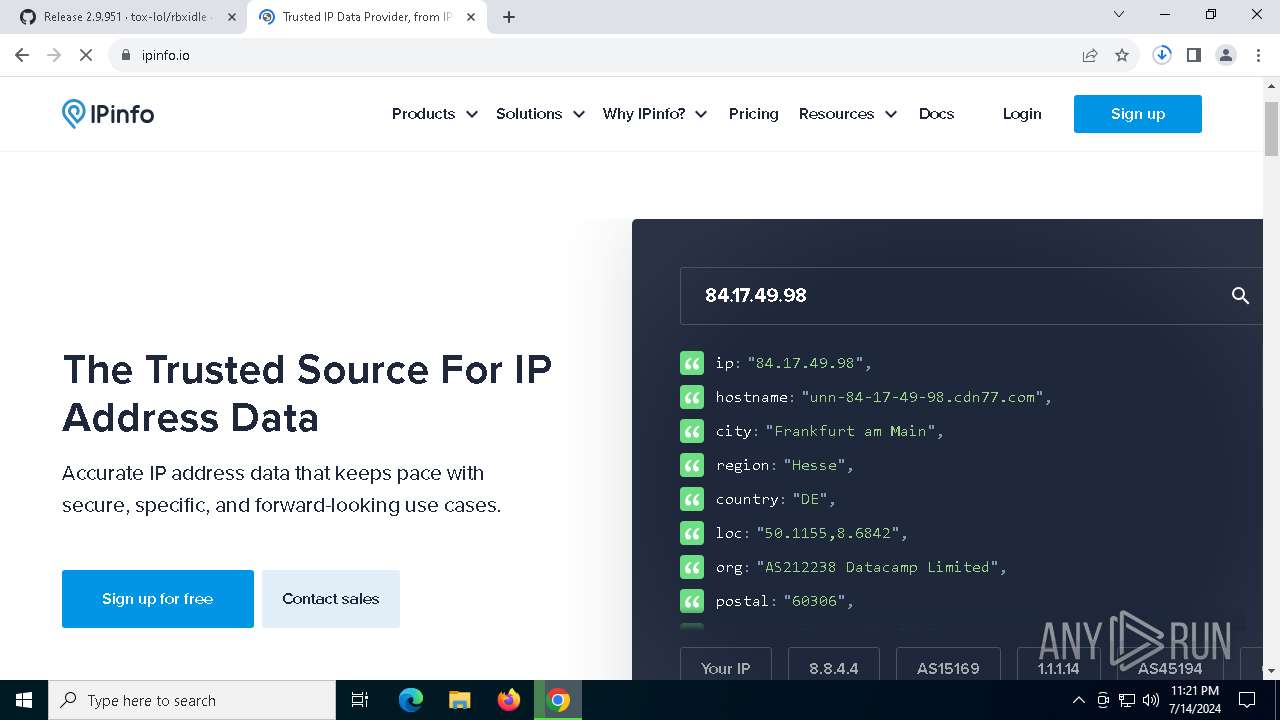1280x720 pixels.
Task: Click the quote icon beside postal field
Action: point(692,601)
